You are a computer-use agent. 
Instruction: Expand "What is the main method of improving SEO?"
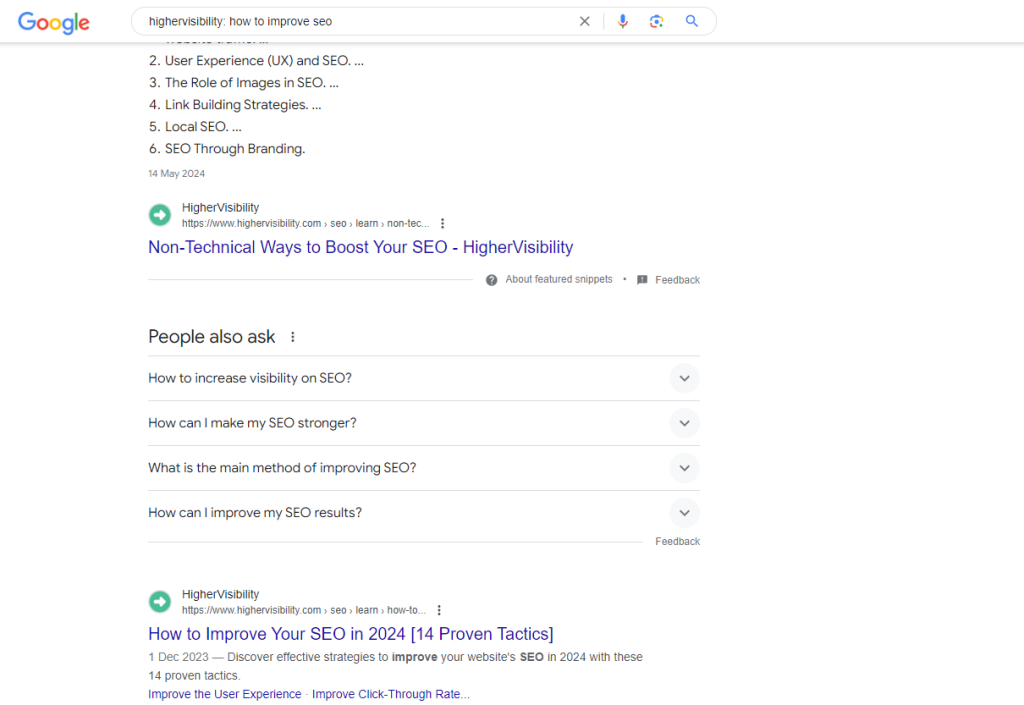click(684, 468)
